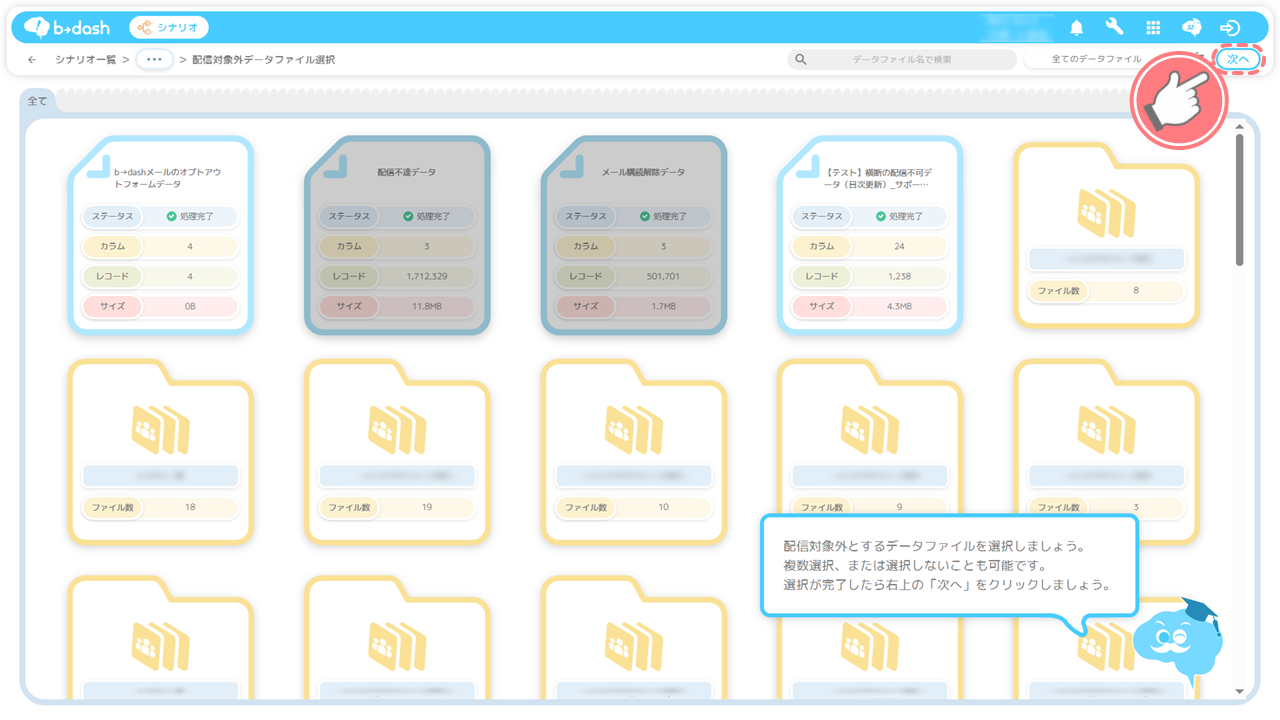Select the 【テスト】横断の配信不可データ file card
1280x720 pixels.
click(870, 234)
